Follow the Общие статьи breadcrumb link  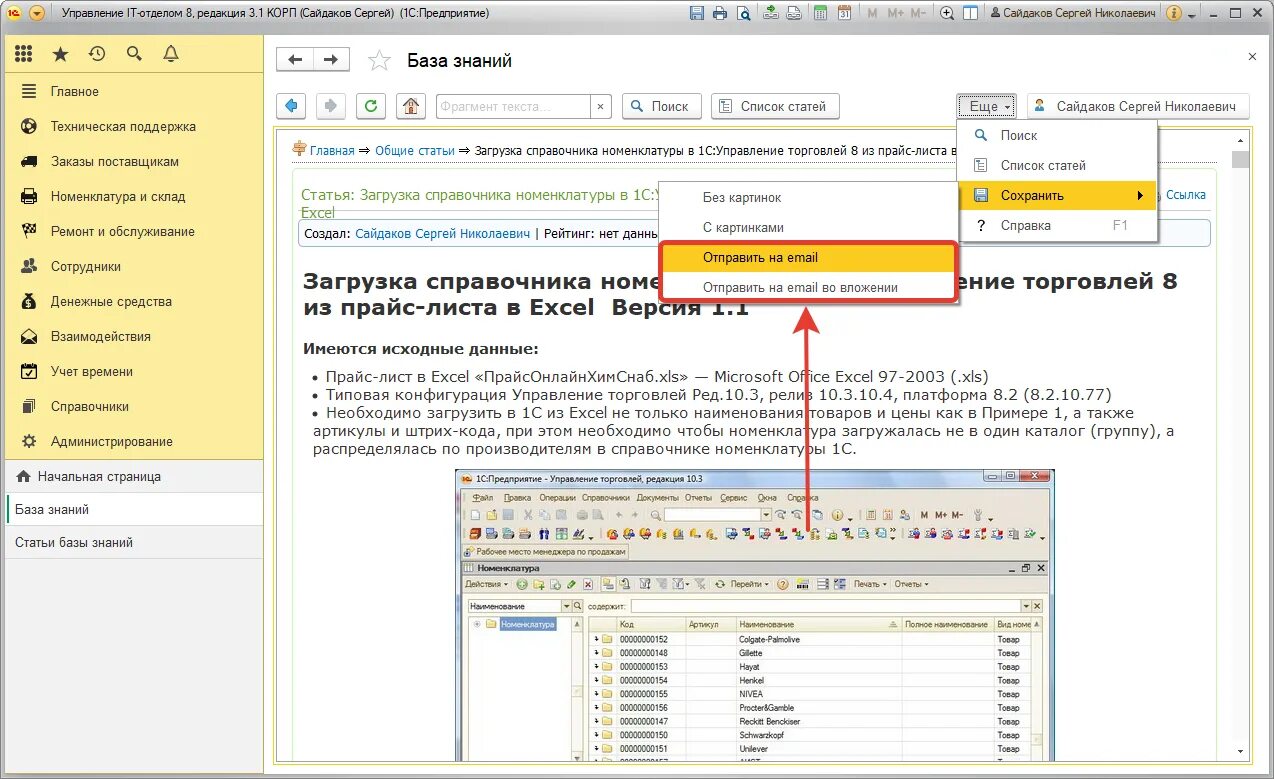415,150
